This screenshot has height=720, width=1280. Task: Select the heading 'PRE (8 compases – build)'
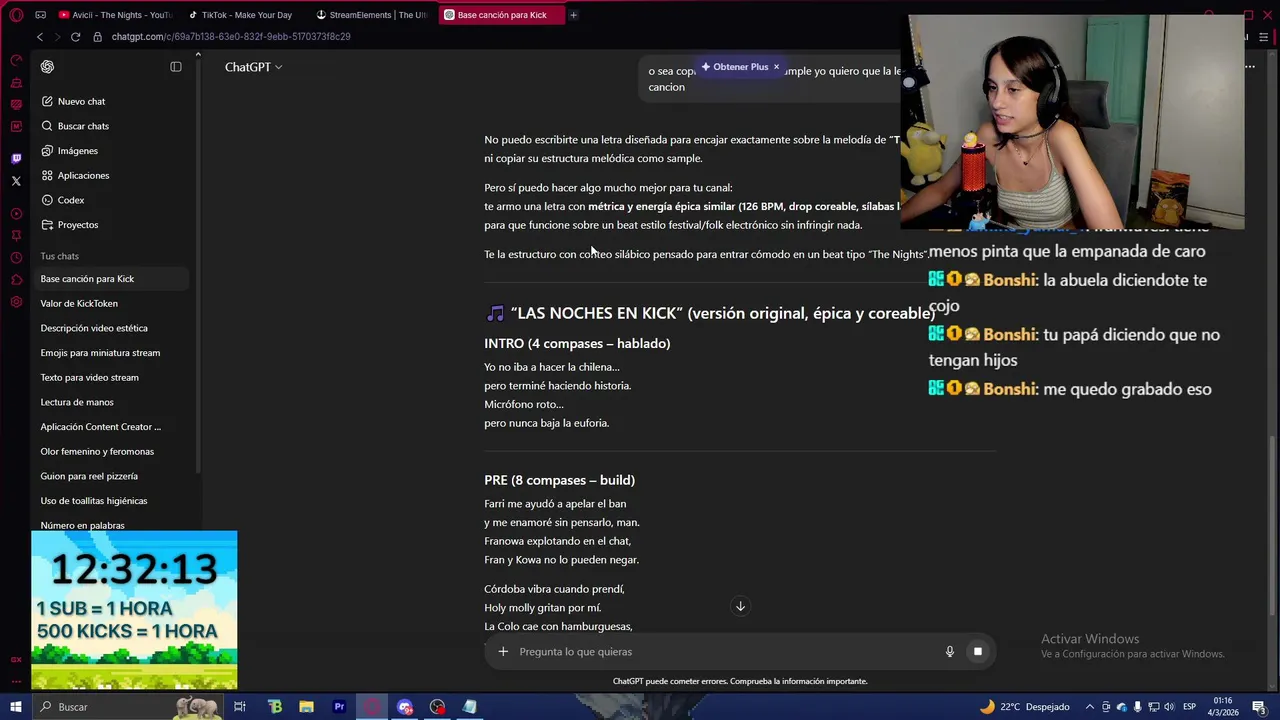(559, 480)
